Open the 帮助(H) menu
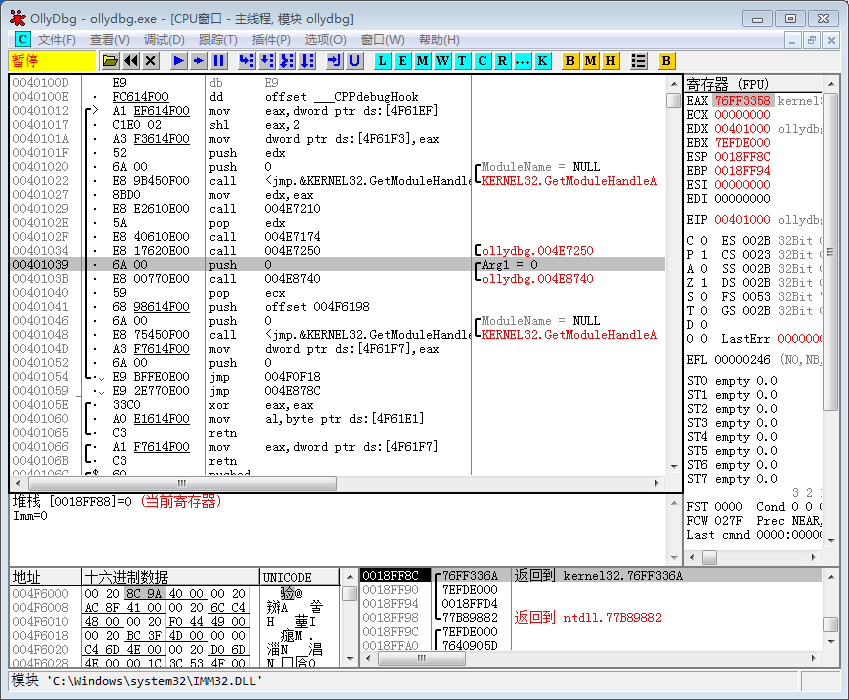This screenshot has width=849, height=700. coord(439,40)
